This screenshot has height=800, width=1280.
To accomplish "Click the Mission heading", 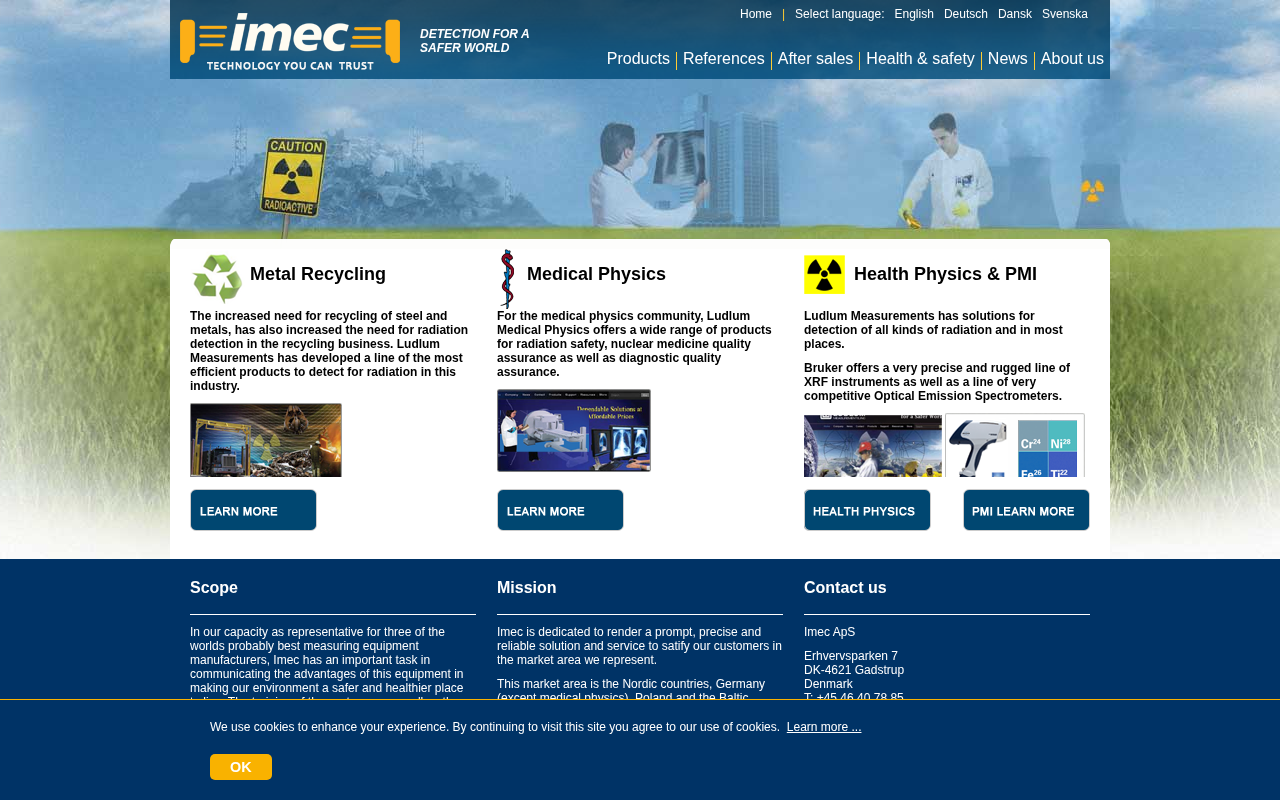I will pos(527,588).
